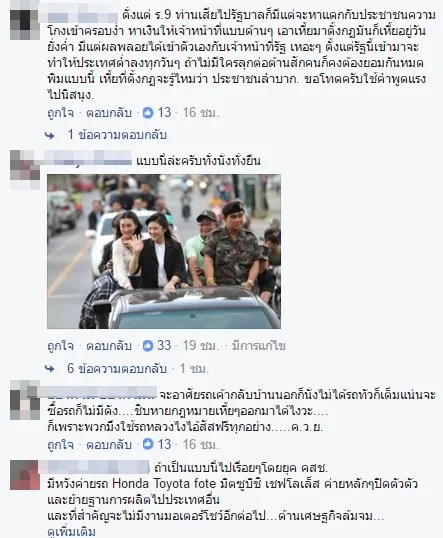View edit history via มีการแก้ไข

coord(259,346)
